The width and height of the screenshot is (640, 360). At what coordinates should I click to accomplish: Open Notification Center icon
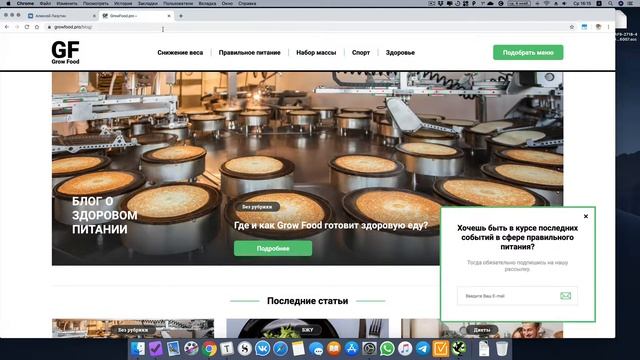point(631,3)
